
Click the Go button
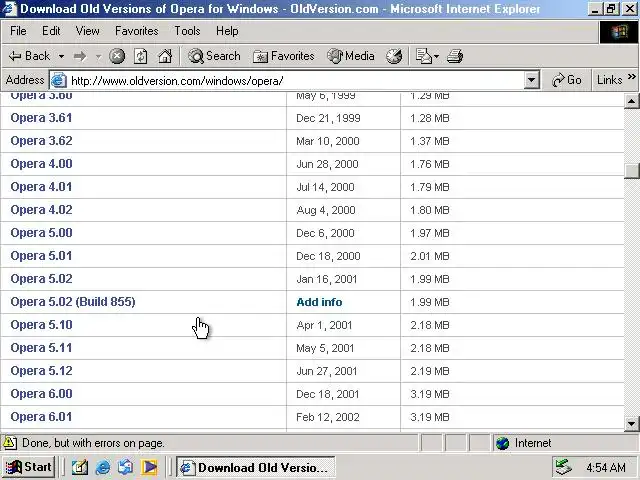pos(567,80)
